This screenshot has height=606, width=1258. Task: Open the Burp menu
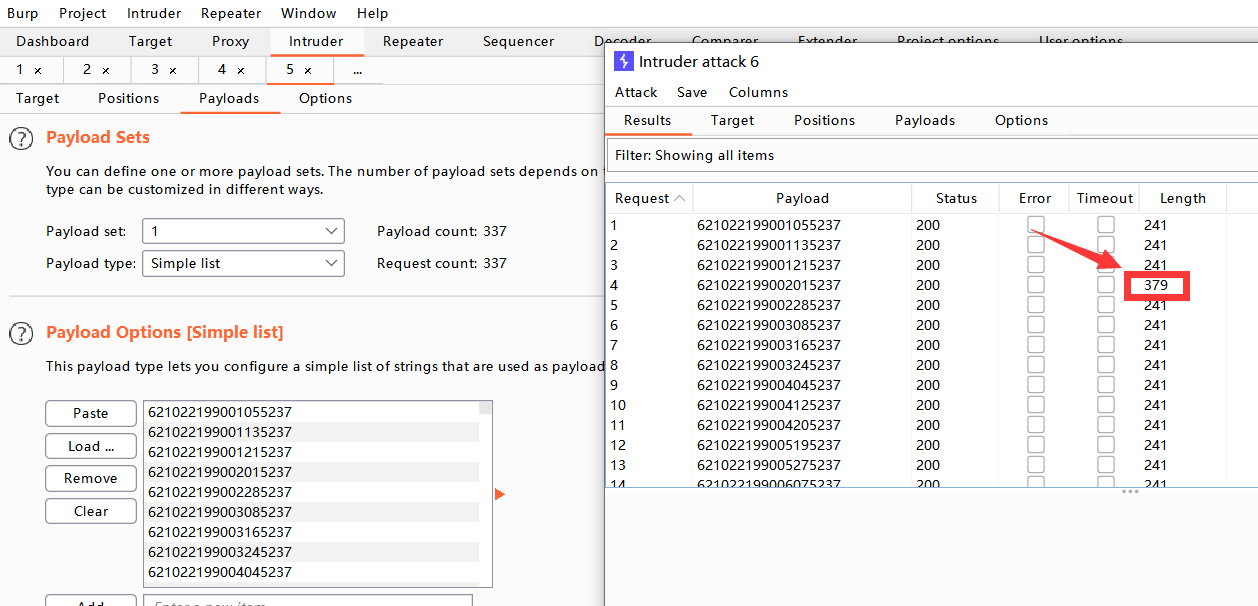pyautogui.click(x=23, y=13)
